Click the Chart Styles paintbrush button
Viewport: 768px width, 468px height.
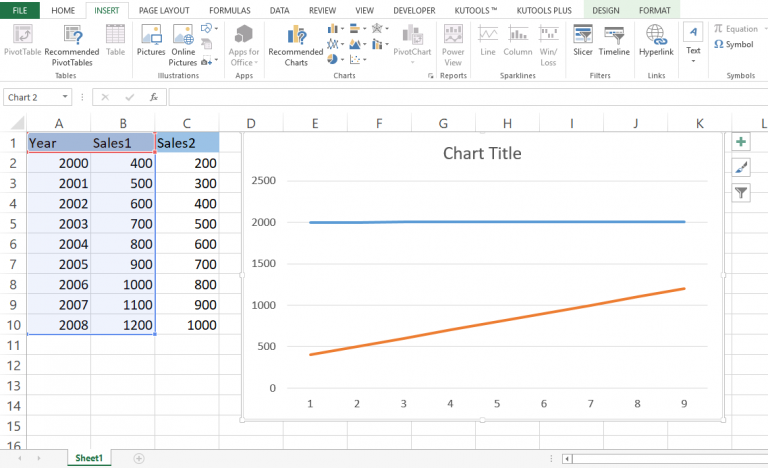[x=741, y=167]
